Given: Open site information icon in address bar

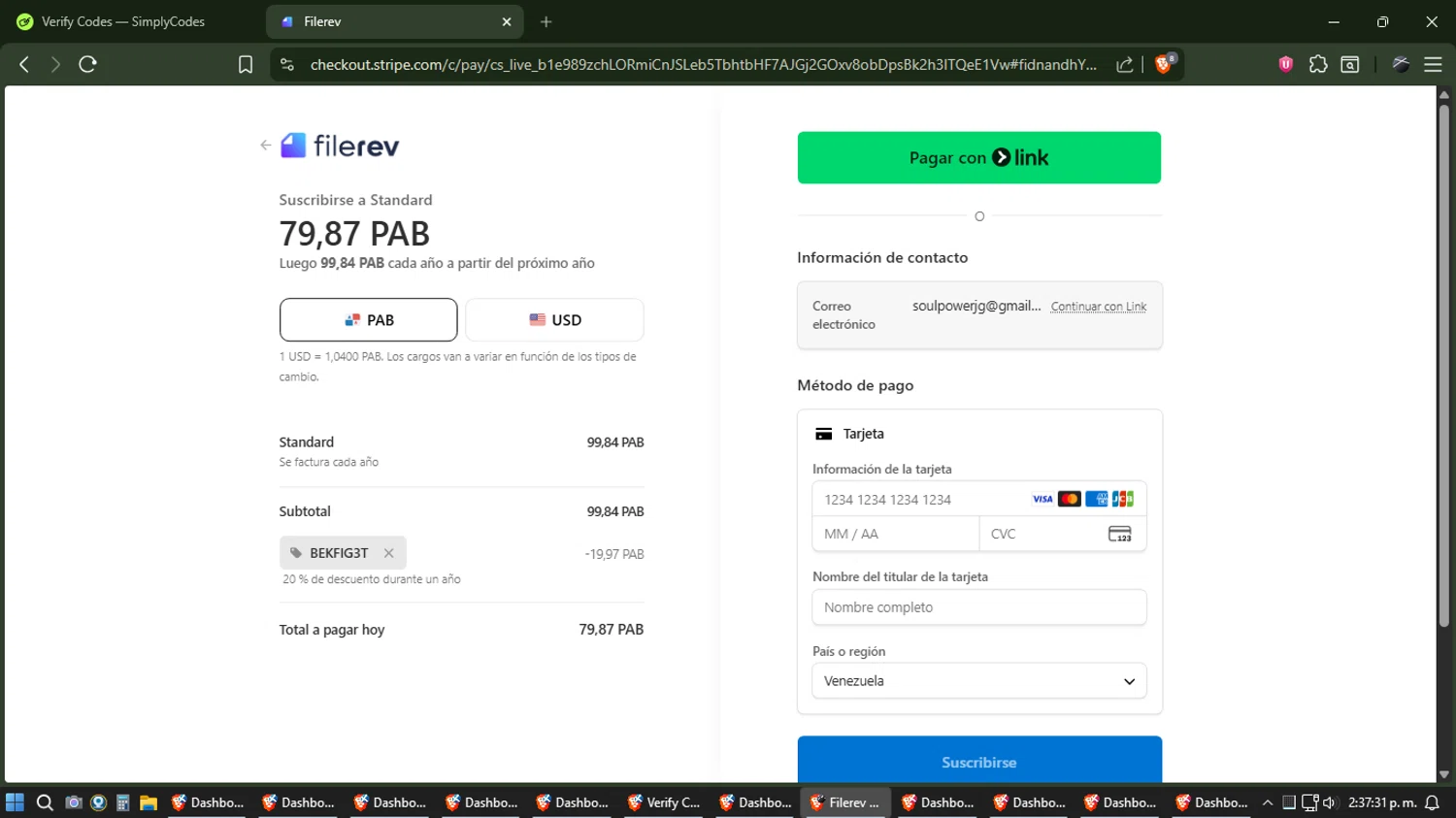Looking at the screenshot, I should [286, 64].
